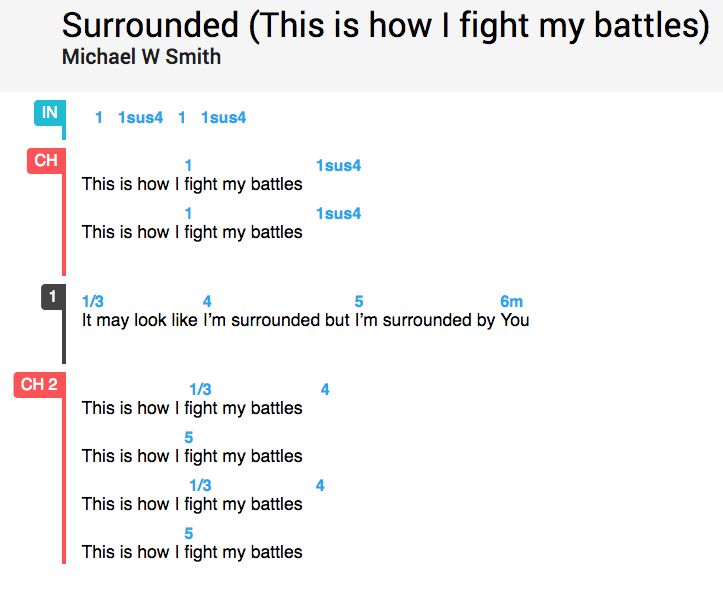Select last lyric line of CH 2
Viewport: 723px width, 606px height.
click(192, 553)
